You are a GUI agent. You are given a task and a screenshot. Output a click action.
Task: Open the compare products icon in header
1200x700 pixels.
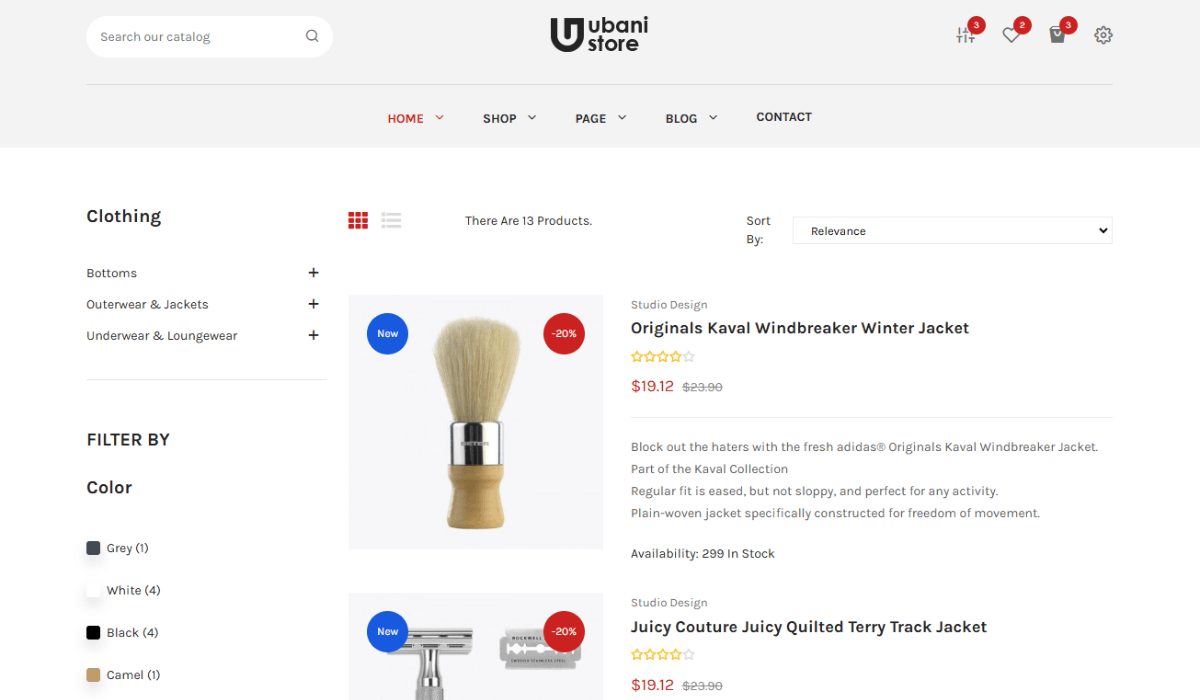coord(965,35)
